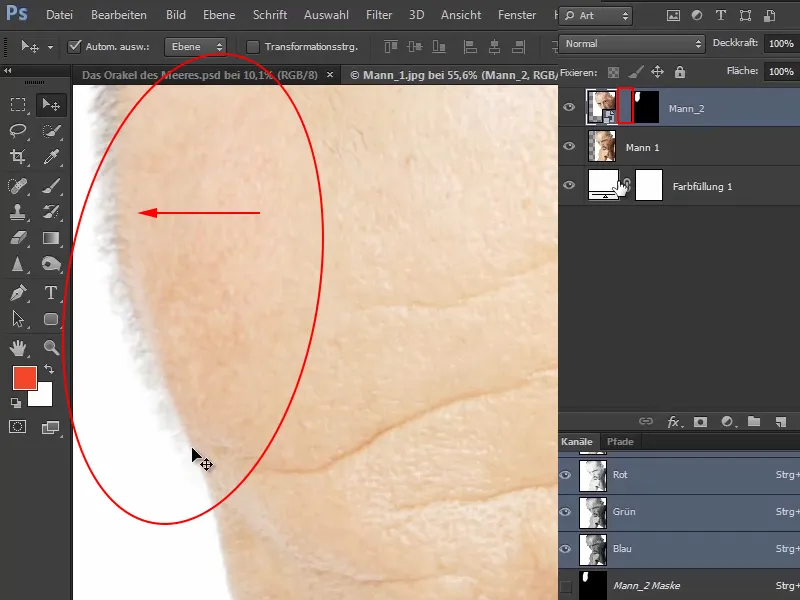Change screen mode icon
Viewport: 800px width, 600px height.
coord(50,427)
